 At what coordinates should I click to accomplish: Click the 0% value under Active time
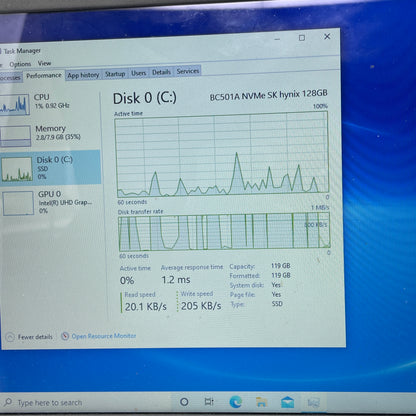(x=127, y=281)
